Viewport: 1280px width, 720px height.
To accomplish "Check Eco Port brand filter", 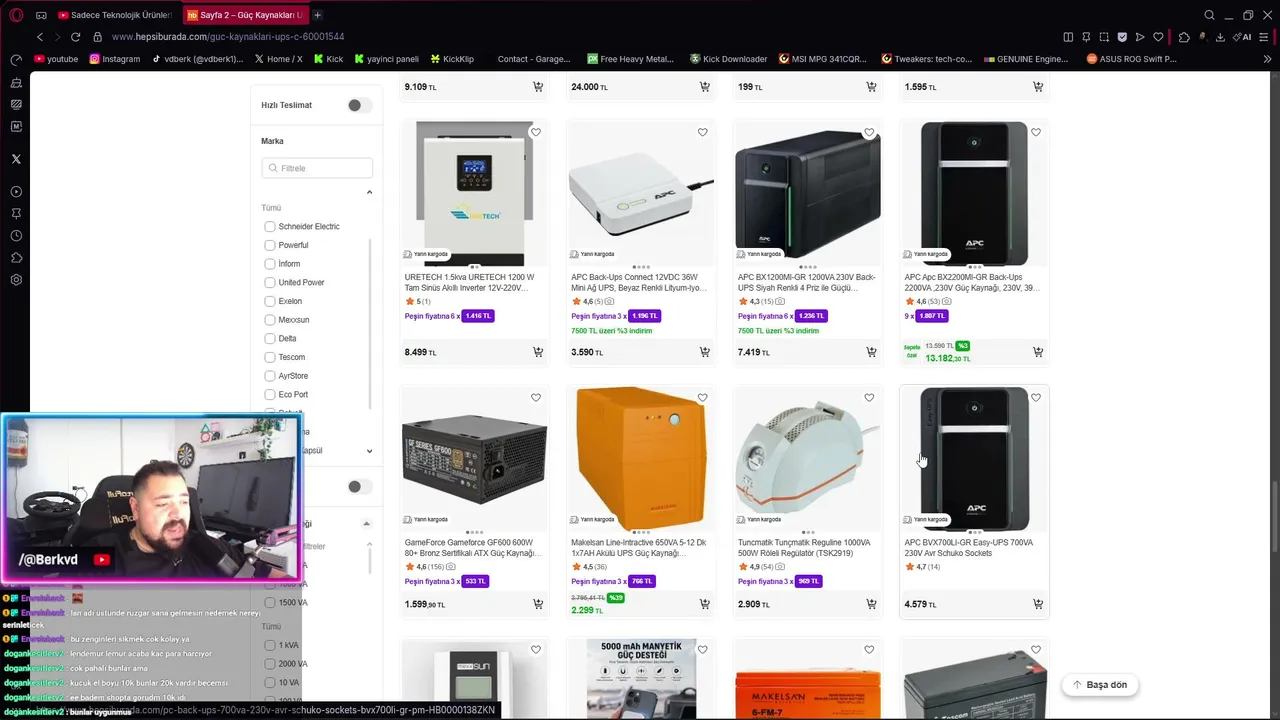I will point(270,394).
